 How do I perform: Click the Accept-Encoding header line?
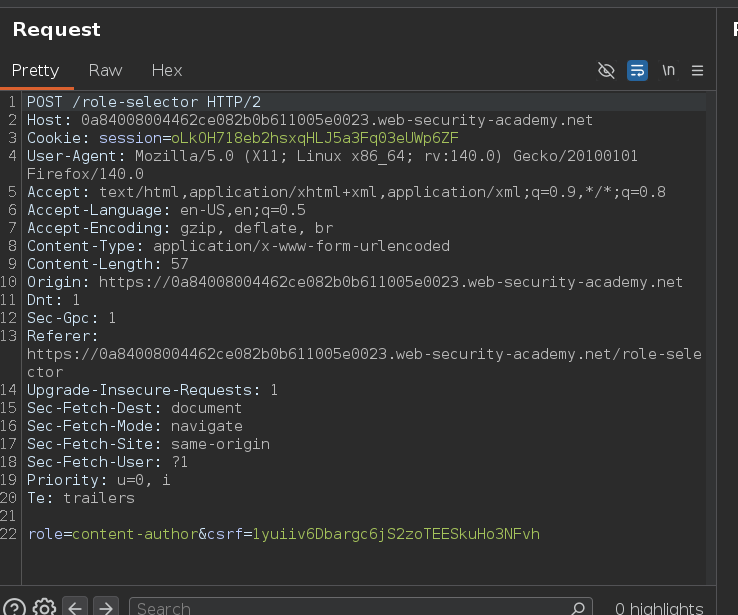tap(180, 228)
